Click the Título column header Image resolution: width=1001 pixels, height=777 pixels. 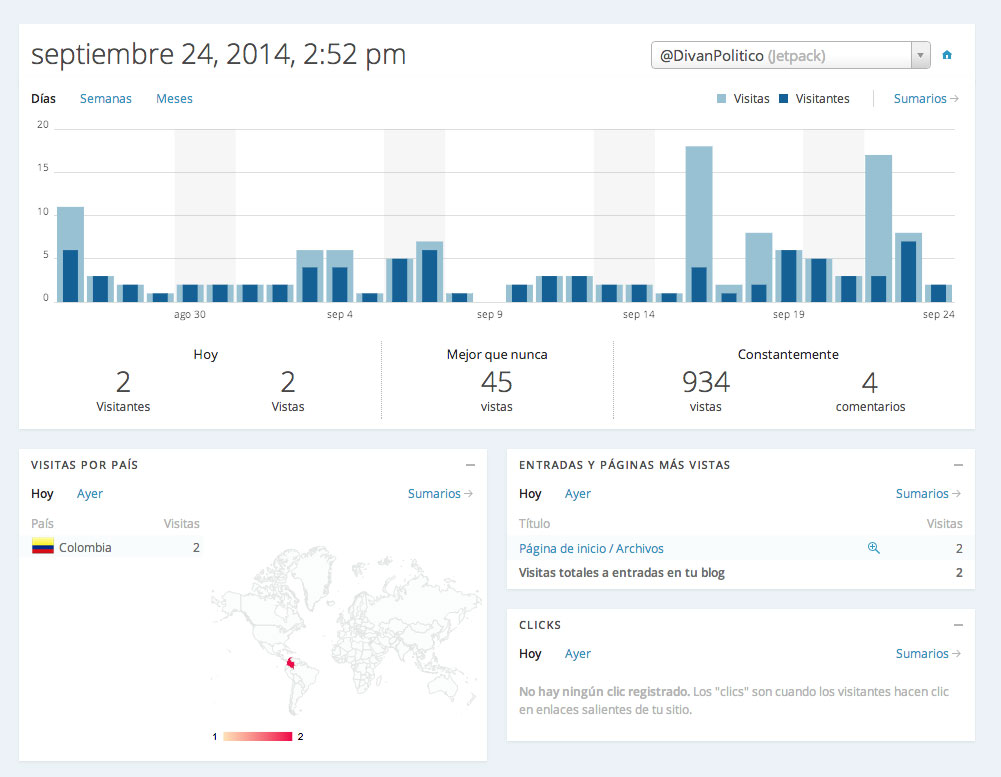[534, 524]
